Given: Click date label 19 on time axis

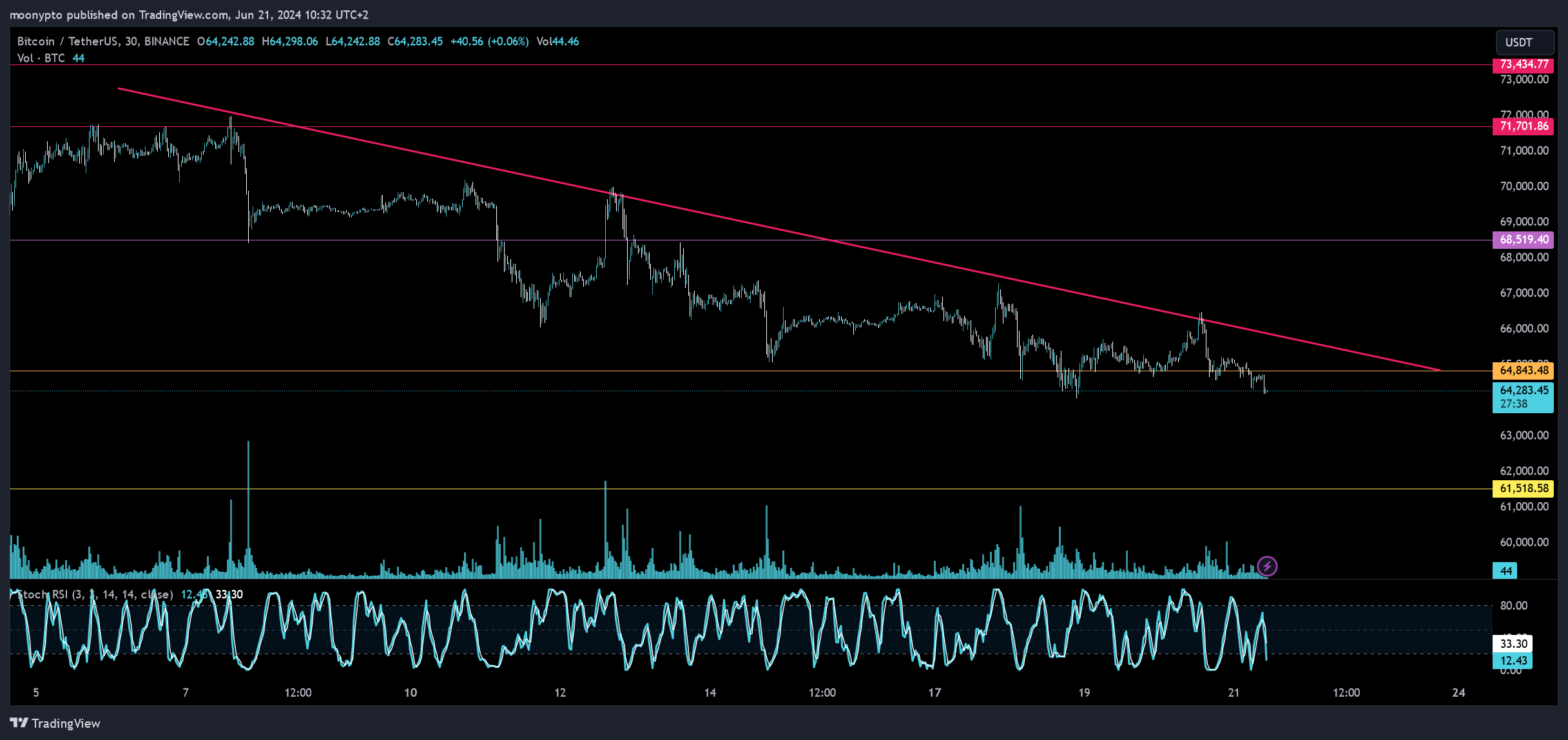Looking at the screenshot, I should click(1084, 693).
